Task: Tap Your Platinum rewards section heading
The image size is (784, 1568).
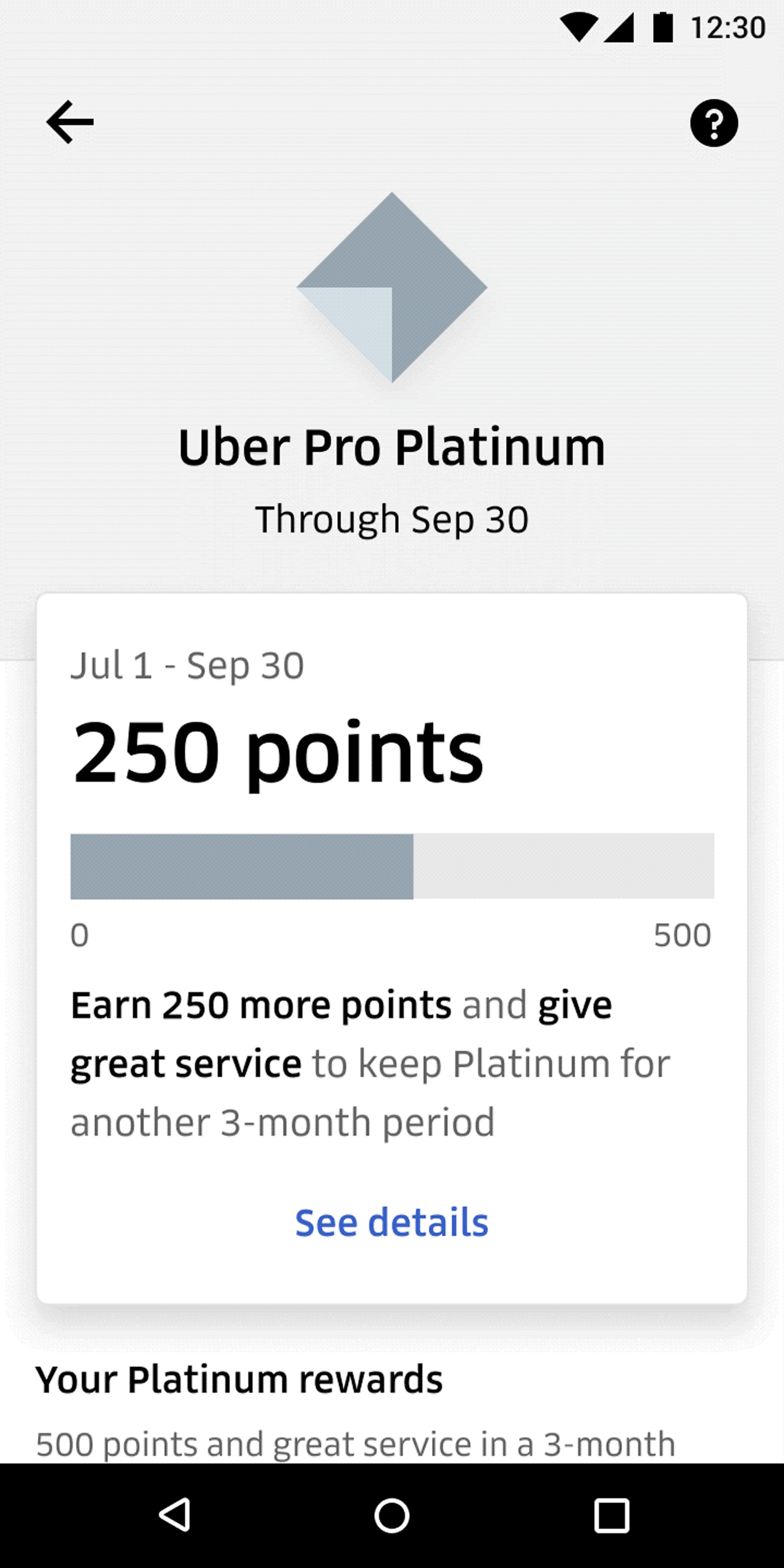Action: pyautogui.click(x=239, y=1379)
